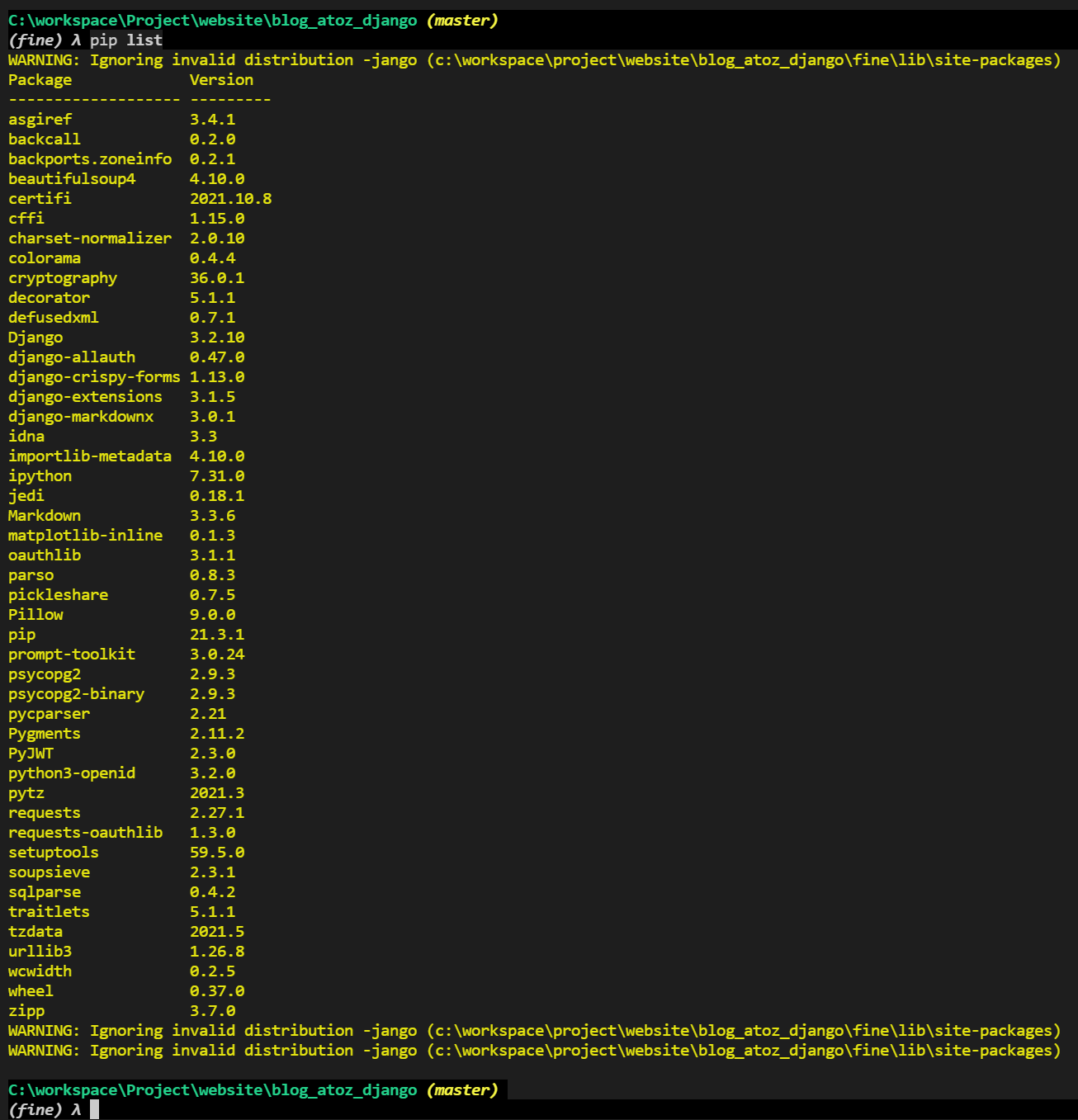Image resolution: width=1078 pixels, height=1120 pixels.
Task: Click version '0.47.0' of django-allauth
Action: tap(217, 357)
